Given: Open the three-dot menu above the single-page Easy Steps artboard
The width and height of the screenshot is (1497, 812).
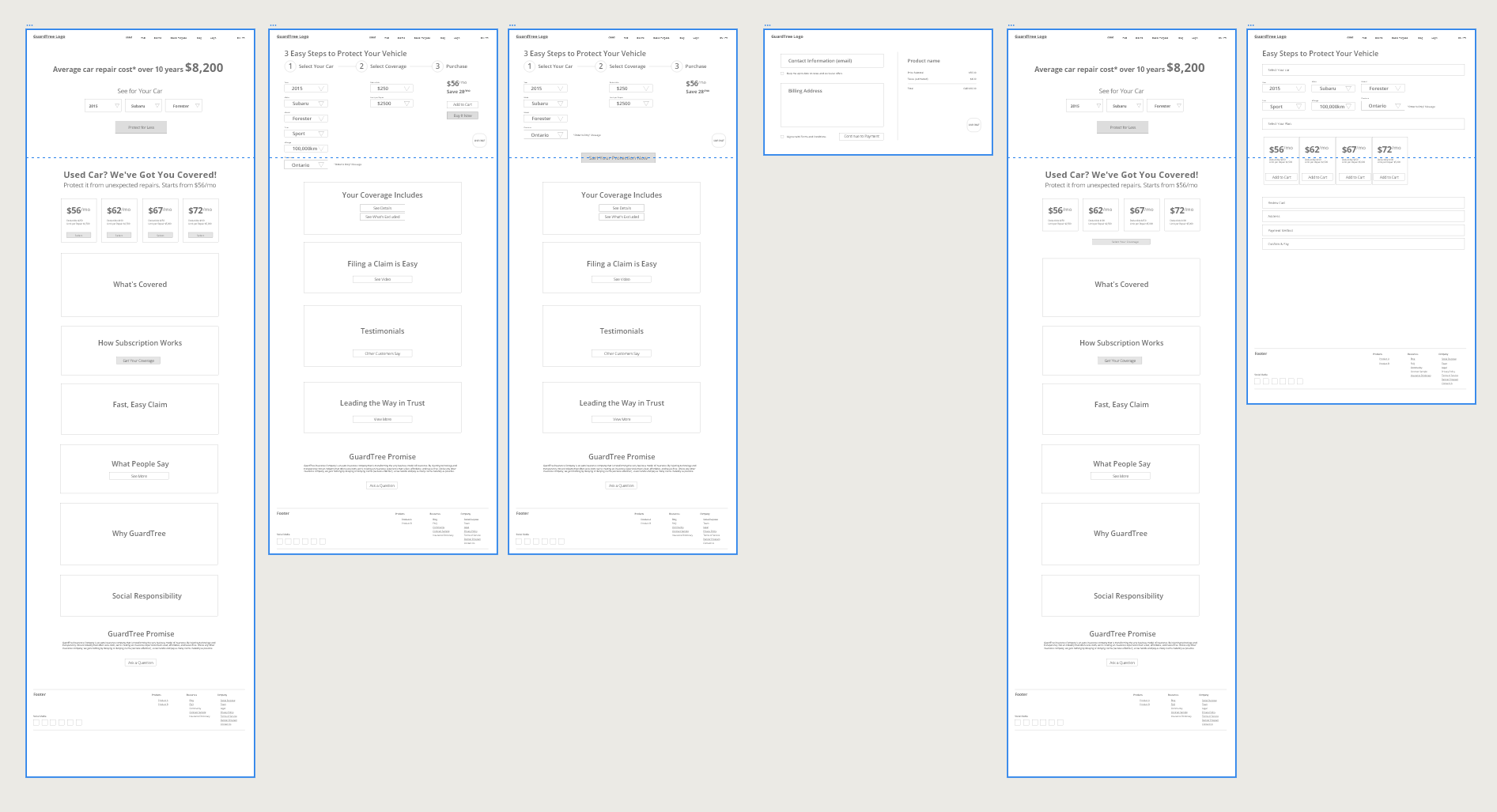Looking at the screenshot, I should pyautogui.click(x=1251, y=25).
